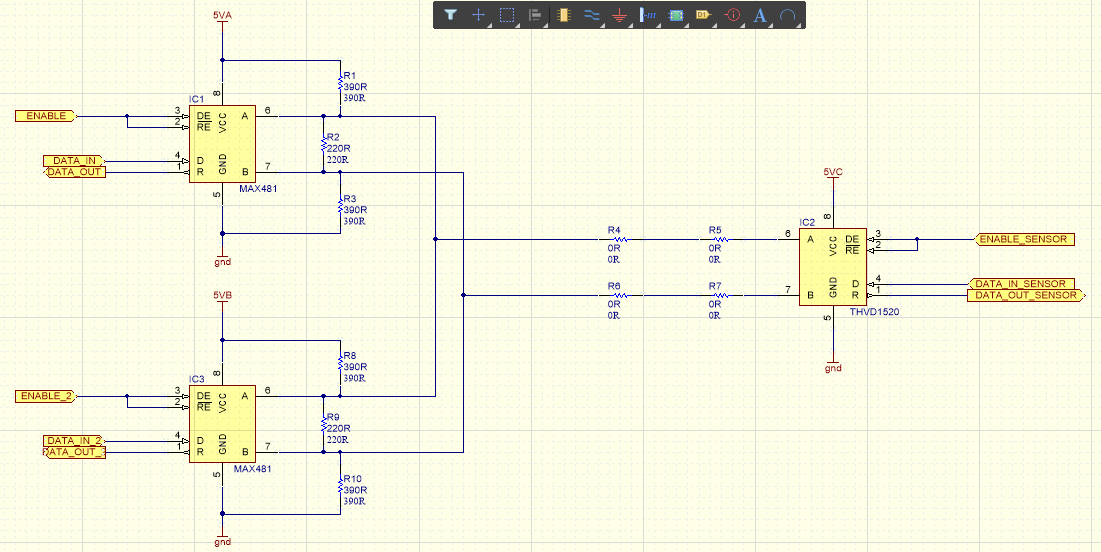Select the Arc drawing tool
The height and width of the screenshot is (552, 1101).
tap(788, 15)
